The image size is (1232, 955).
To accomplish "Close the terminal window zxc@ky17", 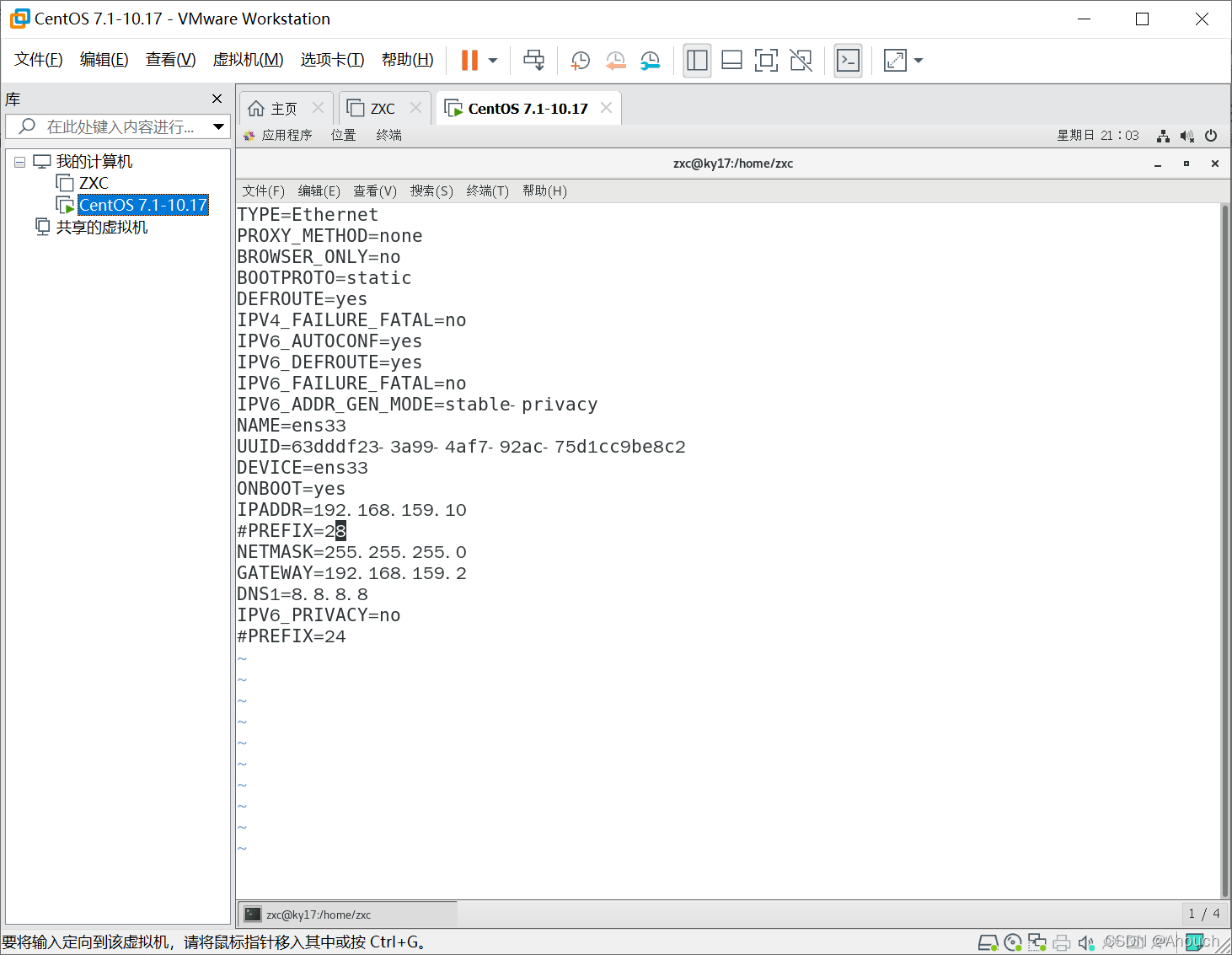I will click(1215, 164).
